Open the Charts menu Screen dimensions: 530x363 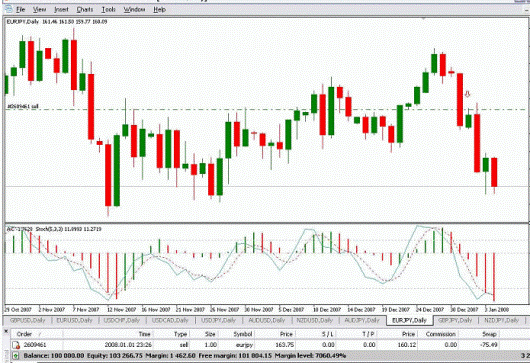[x=85, y=9]
